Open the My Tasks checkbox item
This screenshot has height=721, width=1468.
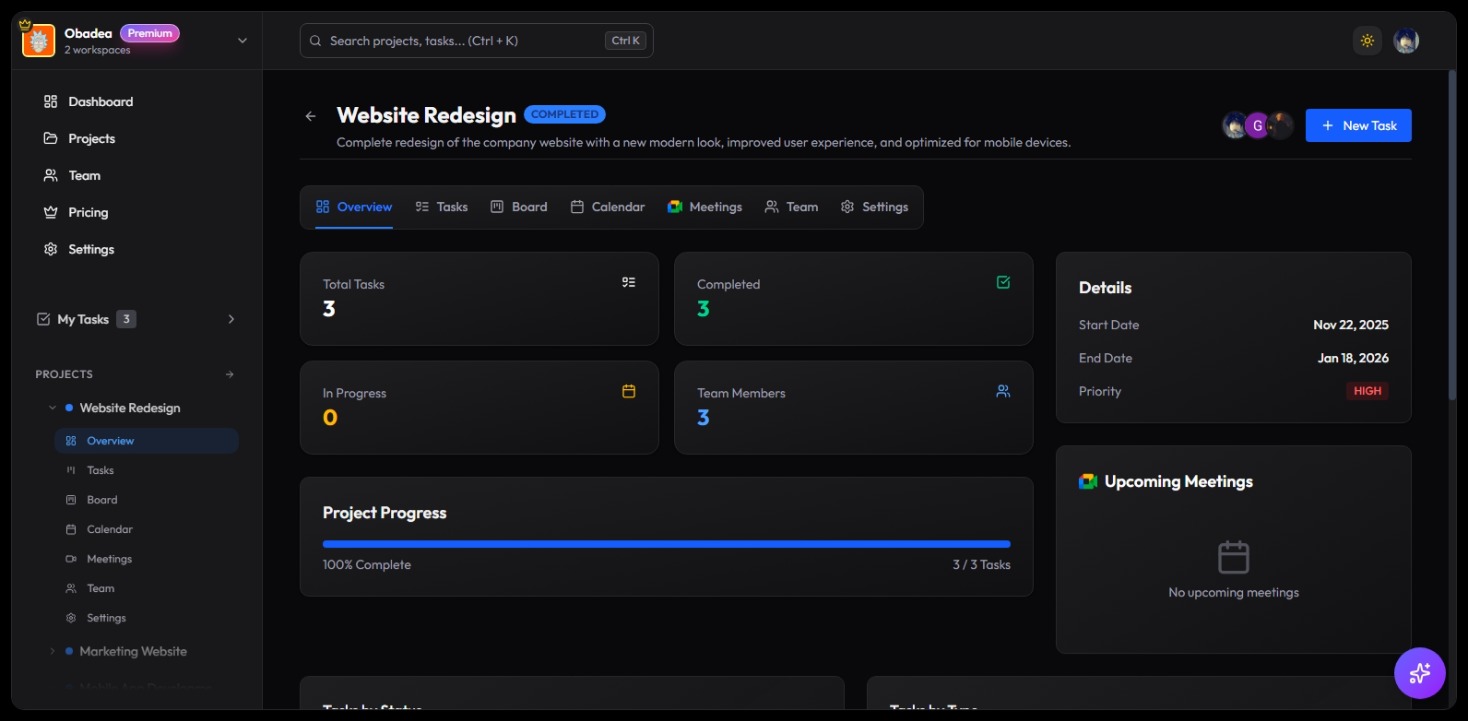(84, 320)
